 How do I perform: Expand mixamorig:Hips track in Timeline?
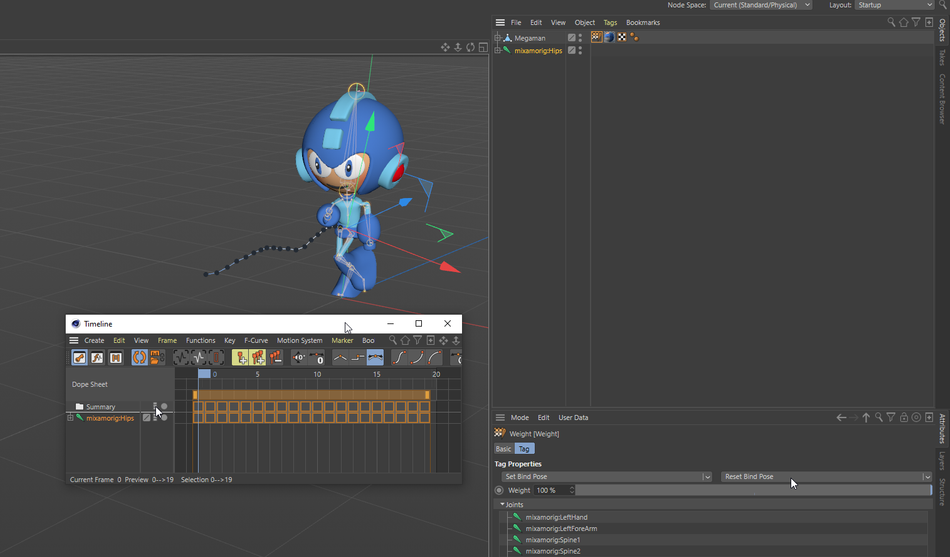coord(70,418)
